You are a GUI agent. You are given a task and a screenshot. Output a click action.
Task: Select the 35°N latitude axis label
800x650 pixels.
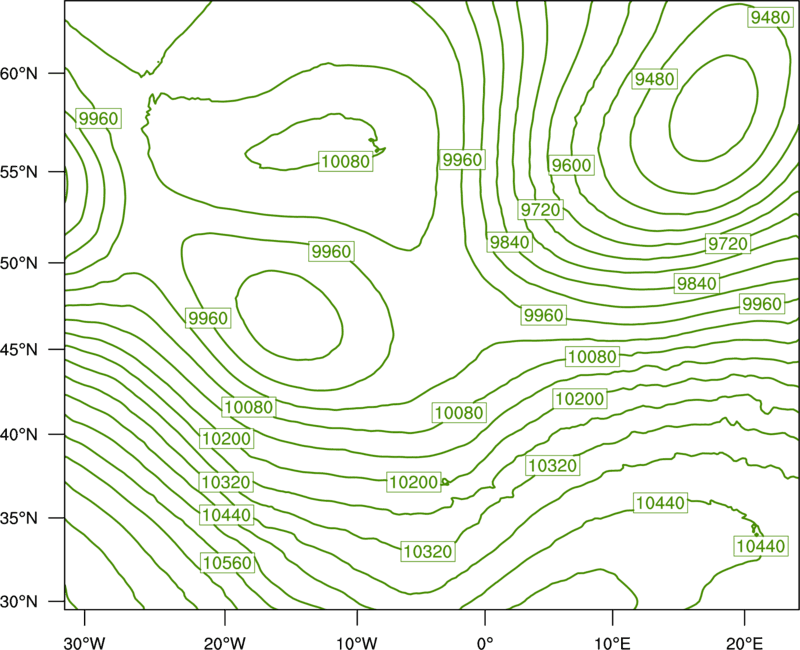(19, 518)
